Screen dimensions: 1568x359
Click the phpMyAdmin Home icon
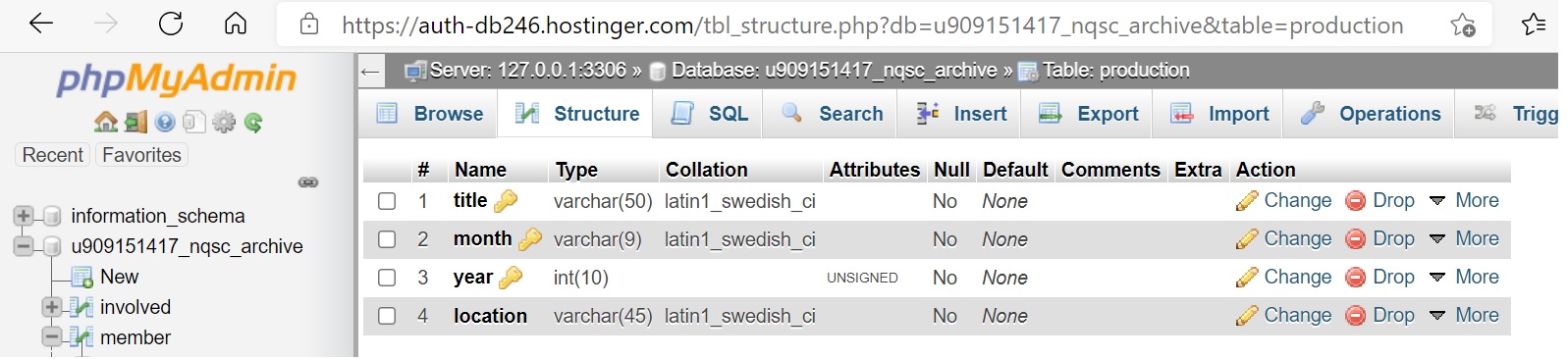[105, 123]
